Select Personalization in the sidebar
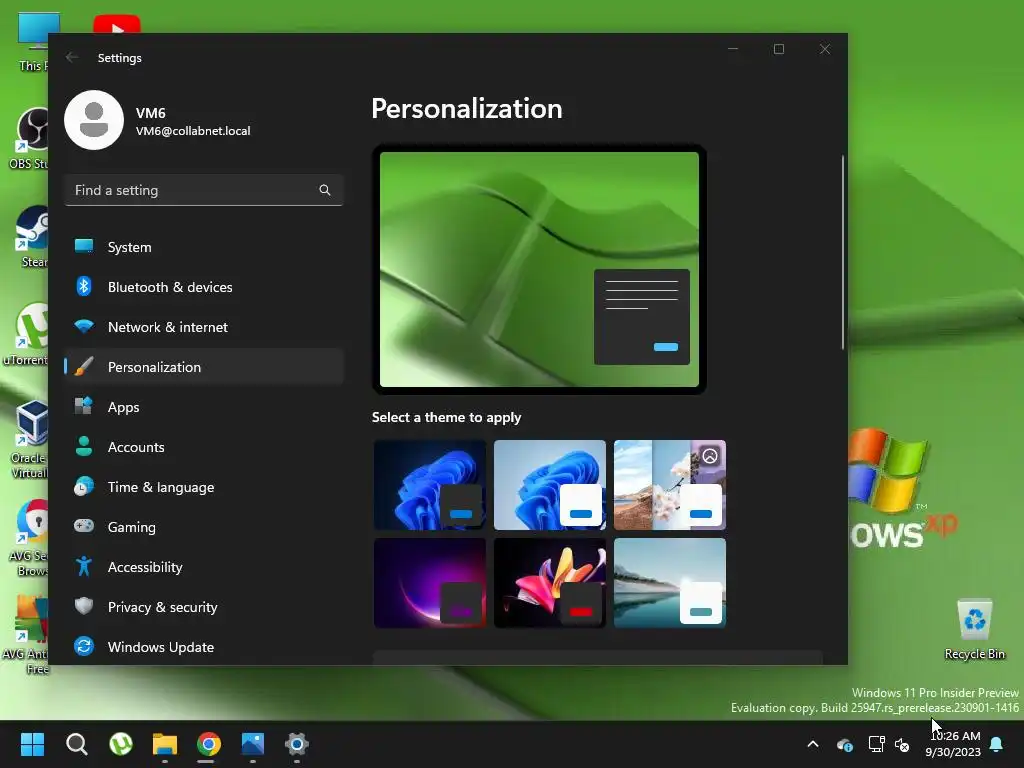The image size is (1024, 768). [x=204, y=367]
